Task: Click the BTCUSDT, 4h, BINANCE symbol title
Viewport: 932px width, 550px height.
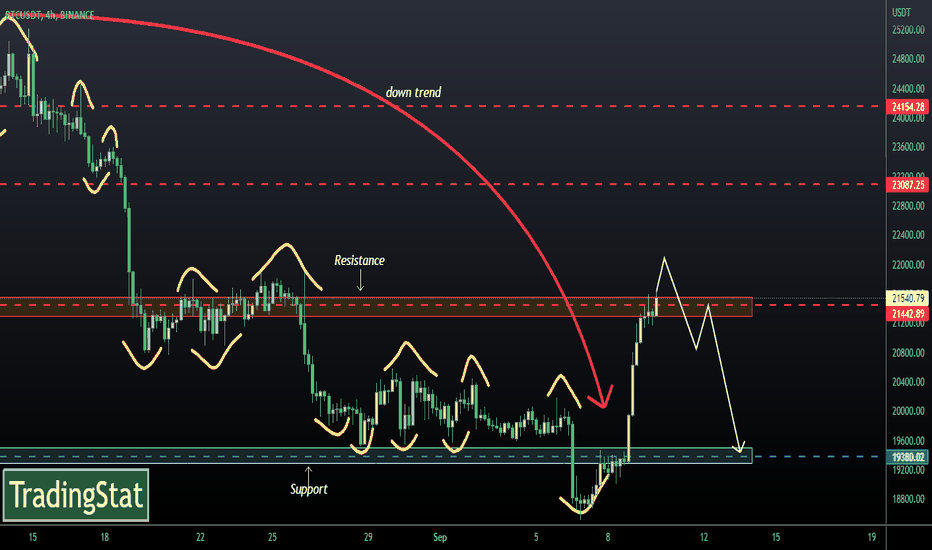Action: 49,15
